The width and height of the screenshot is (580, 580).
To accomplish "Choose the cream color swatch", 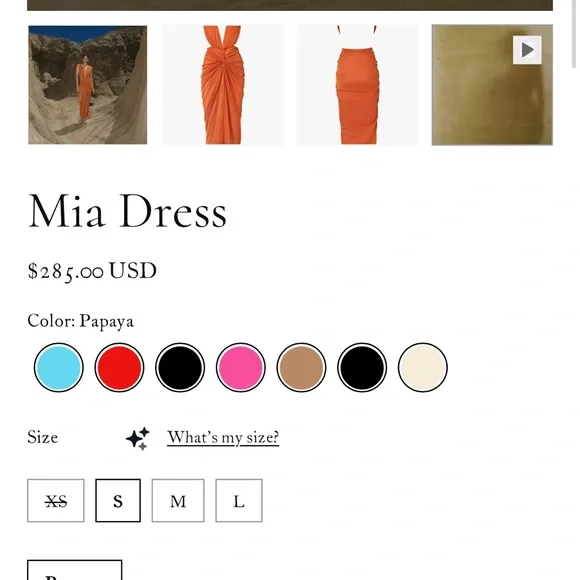I will pos(423,367).
